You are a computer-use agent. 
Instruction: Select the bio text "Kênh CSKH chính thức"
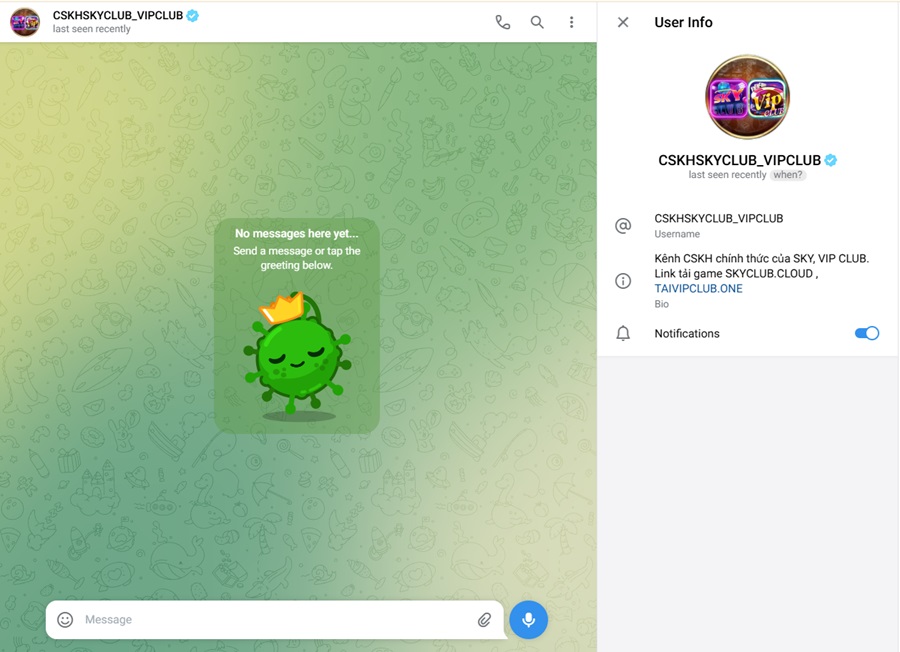tap(709, 258)
